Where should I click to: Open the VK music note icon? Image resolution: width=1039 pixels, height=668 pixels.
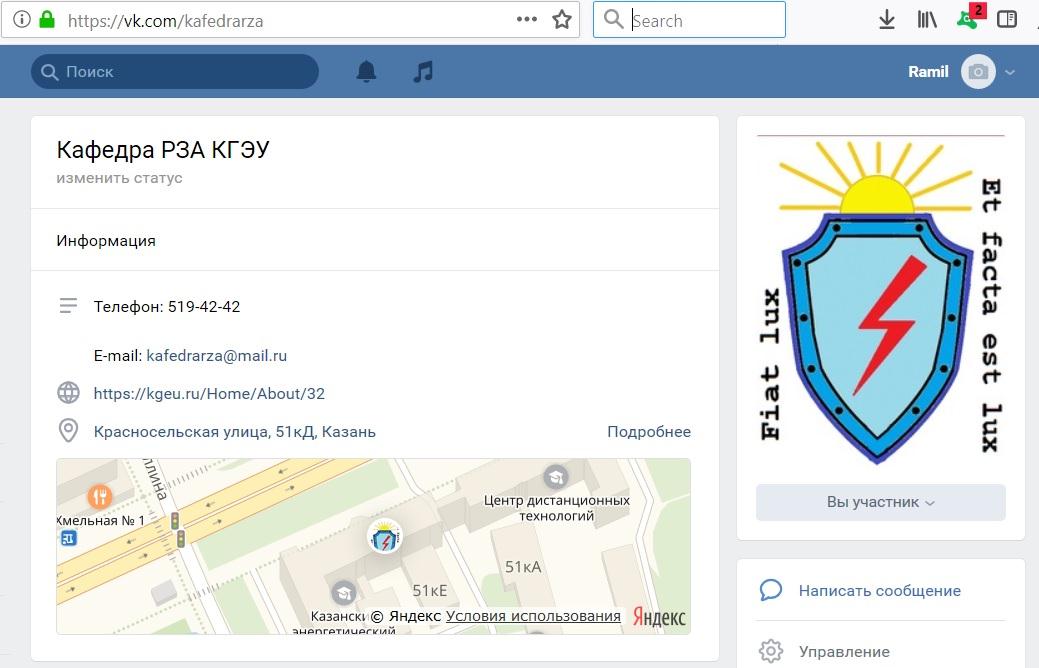(423, 71)
